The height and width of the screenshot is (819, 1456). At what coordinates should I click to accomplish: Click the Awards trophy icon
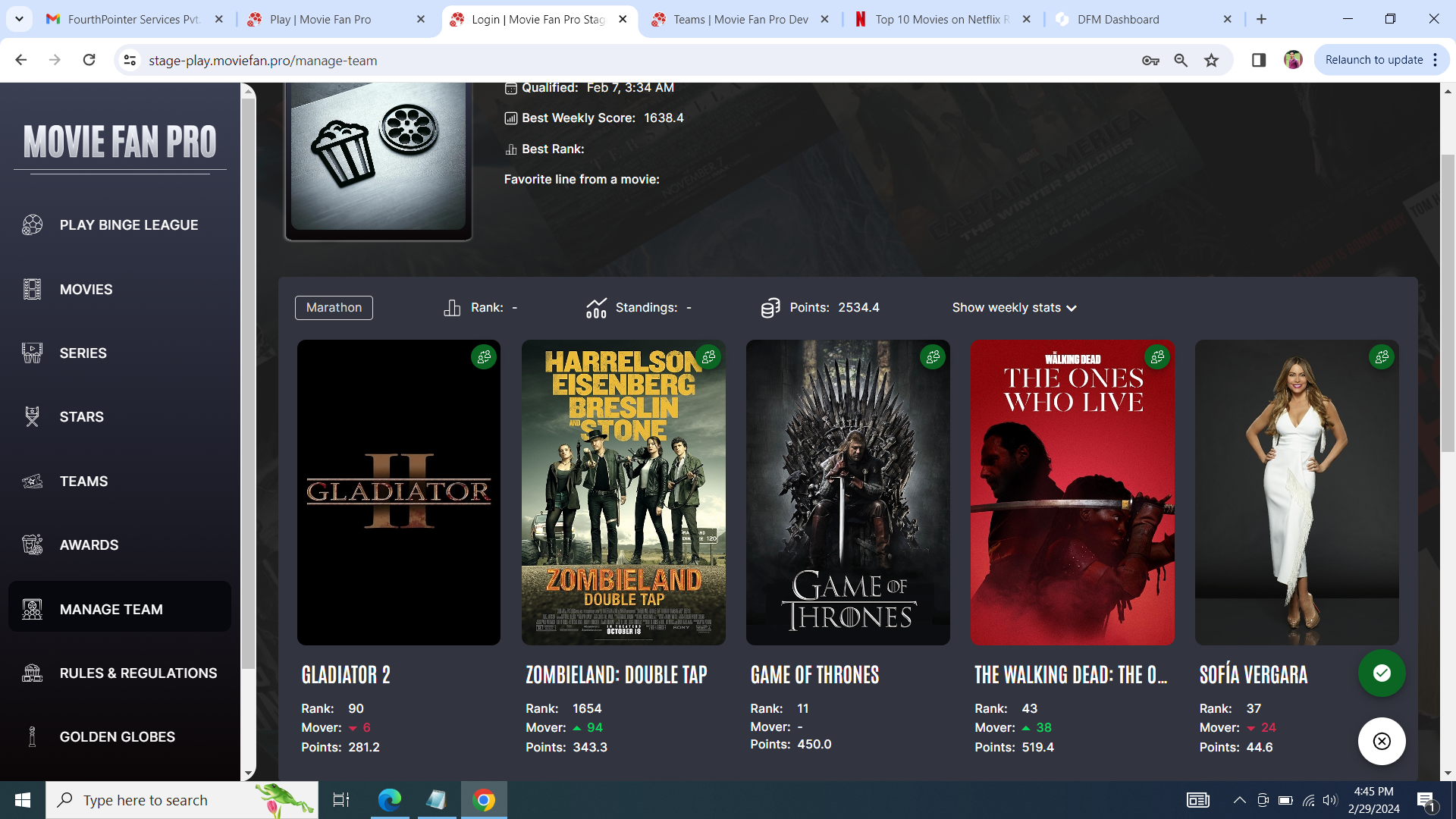(32, 545)
